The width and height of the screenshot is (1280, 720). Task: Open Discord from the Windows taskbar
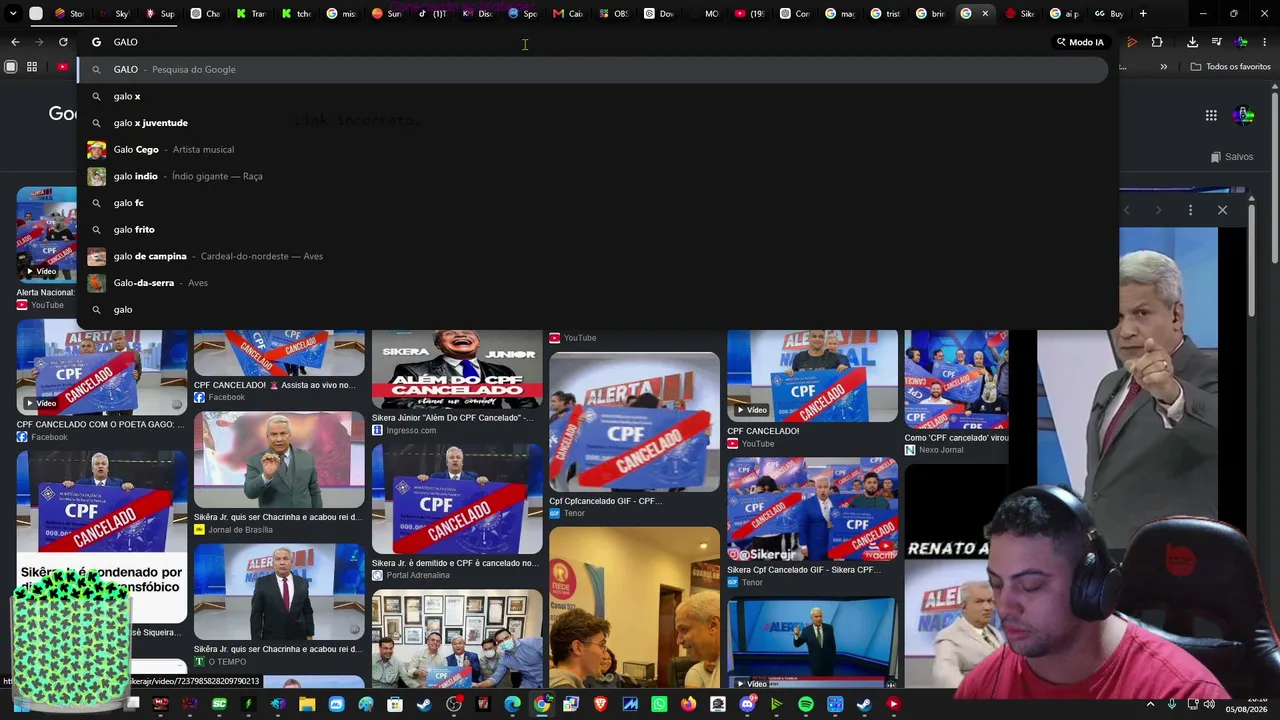point(747,705)
